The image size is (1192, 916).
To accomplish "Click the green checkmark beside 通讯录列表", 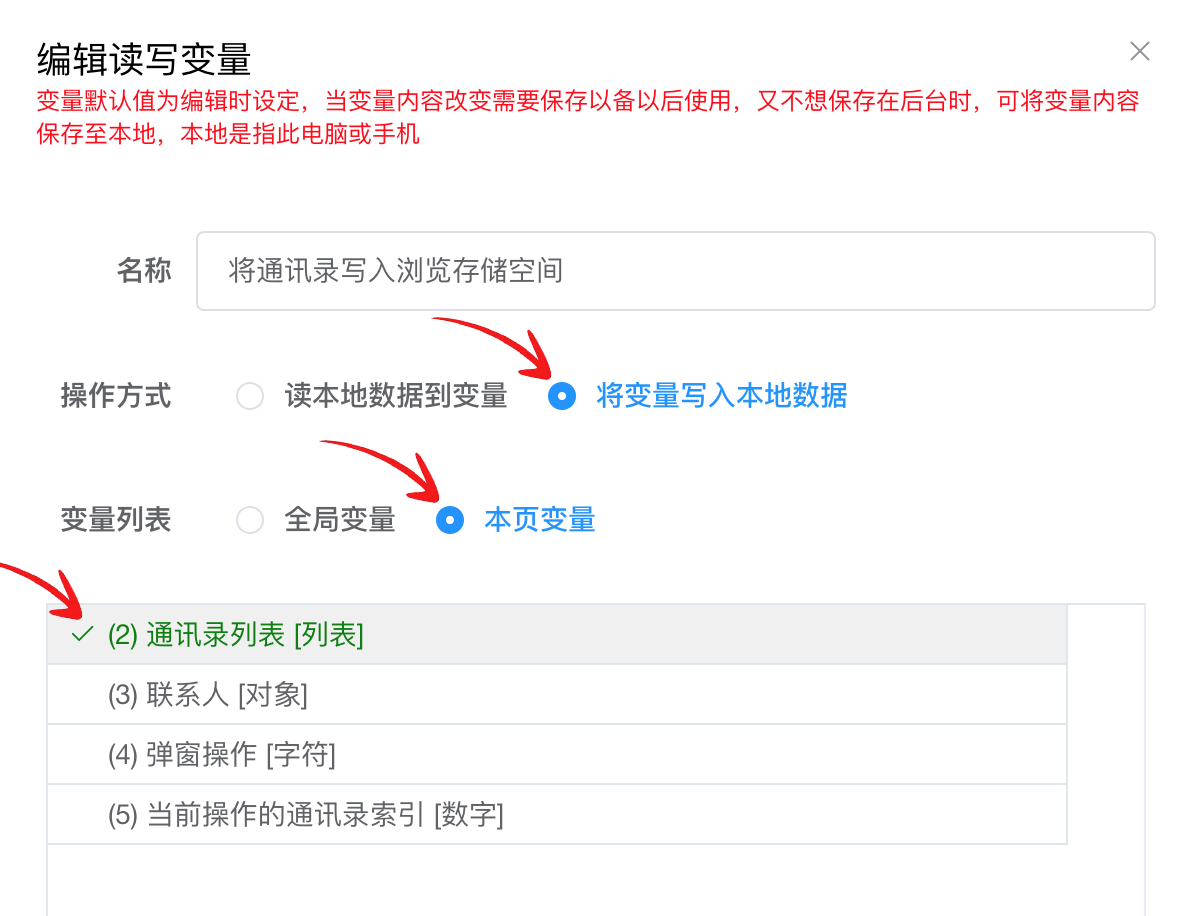I will click(x=82, y=634).
